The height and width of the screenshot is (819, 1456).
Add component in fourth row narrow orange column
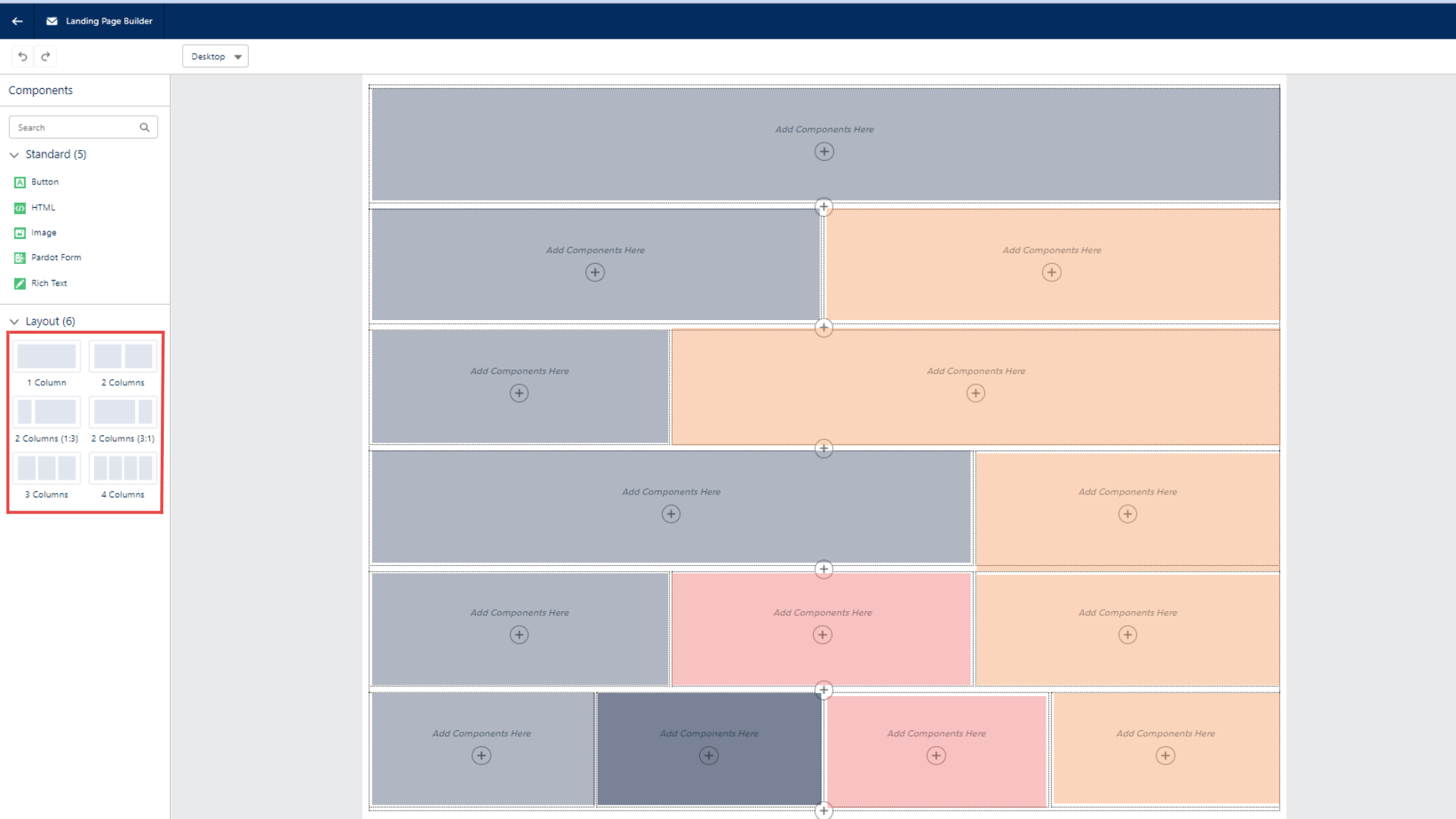tap(1128, 514)
